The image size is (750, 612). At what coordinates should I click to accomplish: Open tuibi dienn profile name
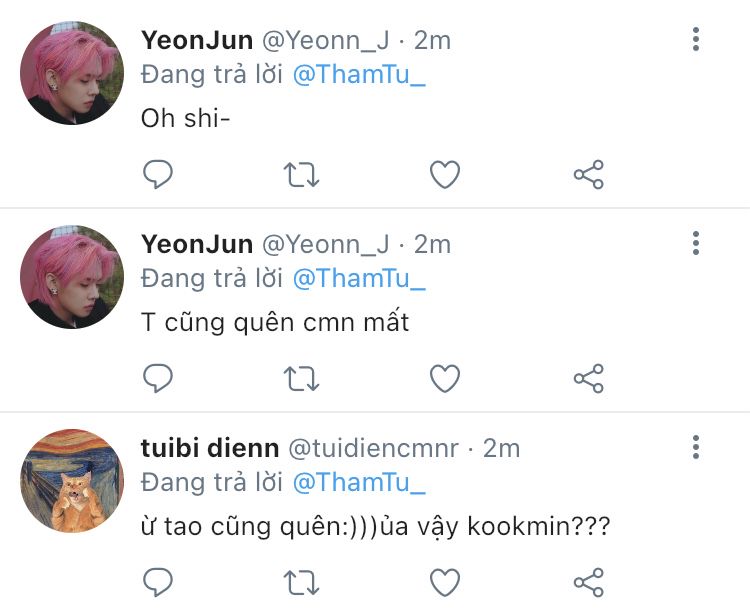tap(210, 448)
